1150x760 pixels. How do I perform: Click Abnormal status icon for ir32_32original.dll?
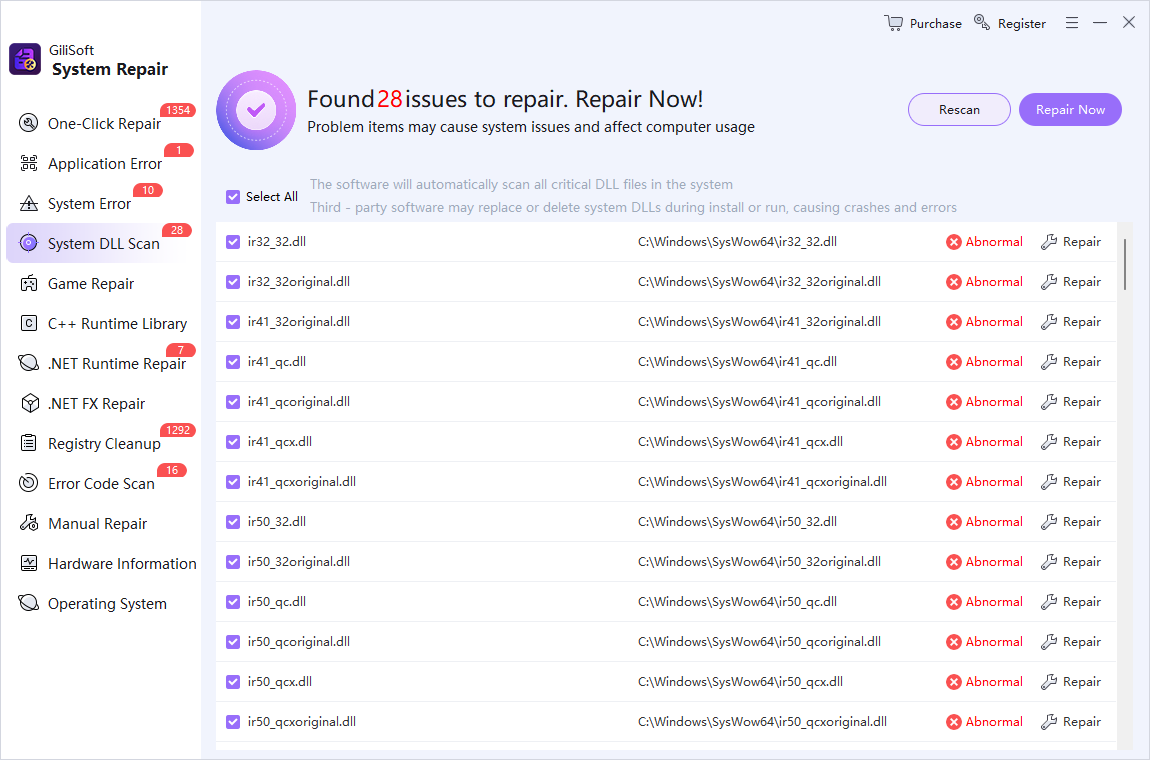(953, 282)
